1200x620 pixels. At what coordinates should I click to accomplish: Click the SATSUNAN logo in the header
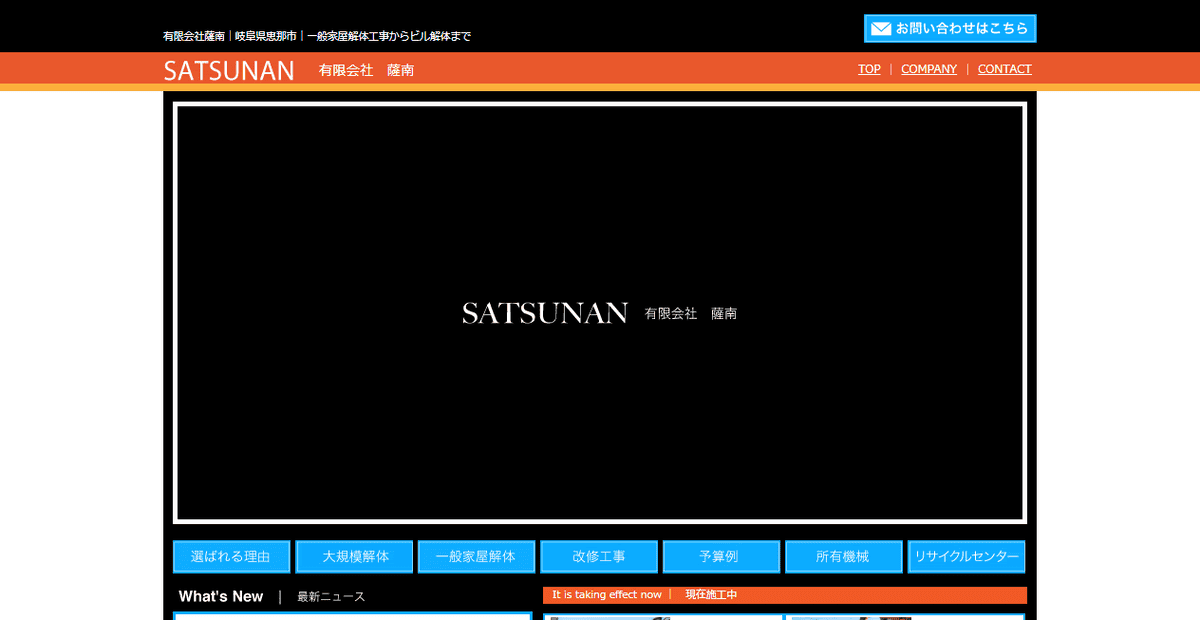229,70
